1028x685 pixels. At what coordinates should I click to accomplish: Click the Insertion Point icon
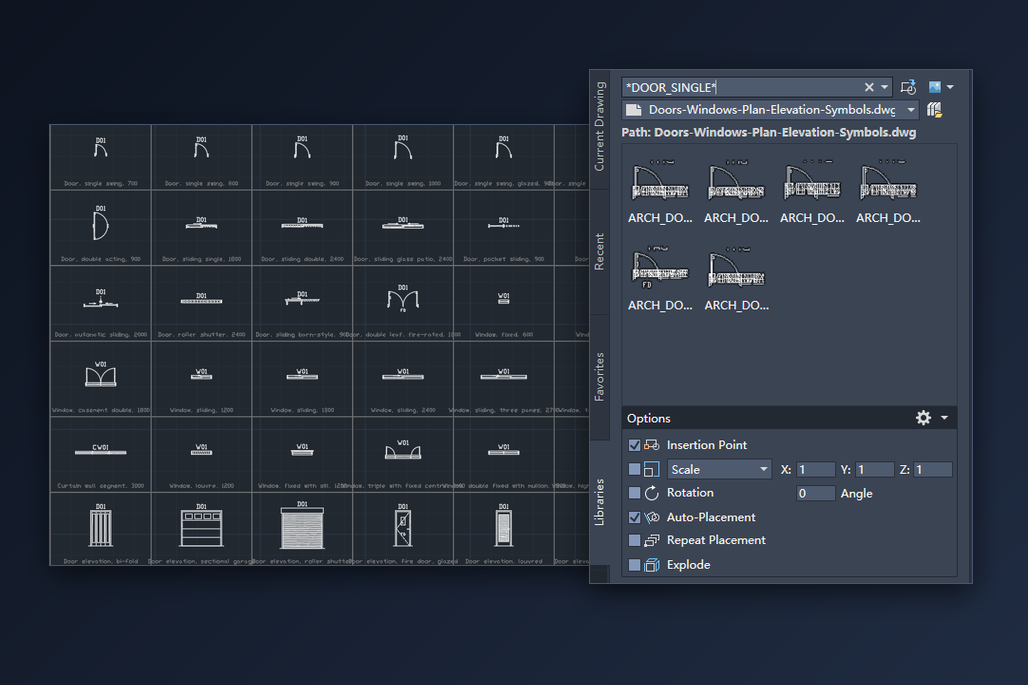tap(651, 445)
